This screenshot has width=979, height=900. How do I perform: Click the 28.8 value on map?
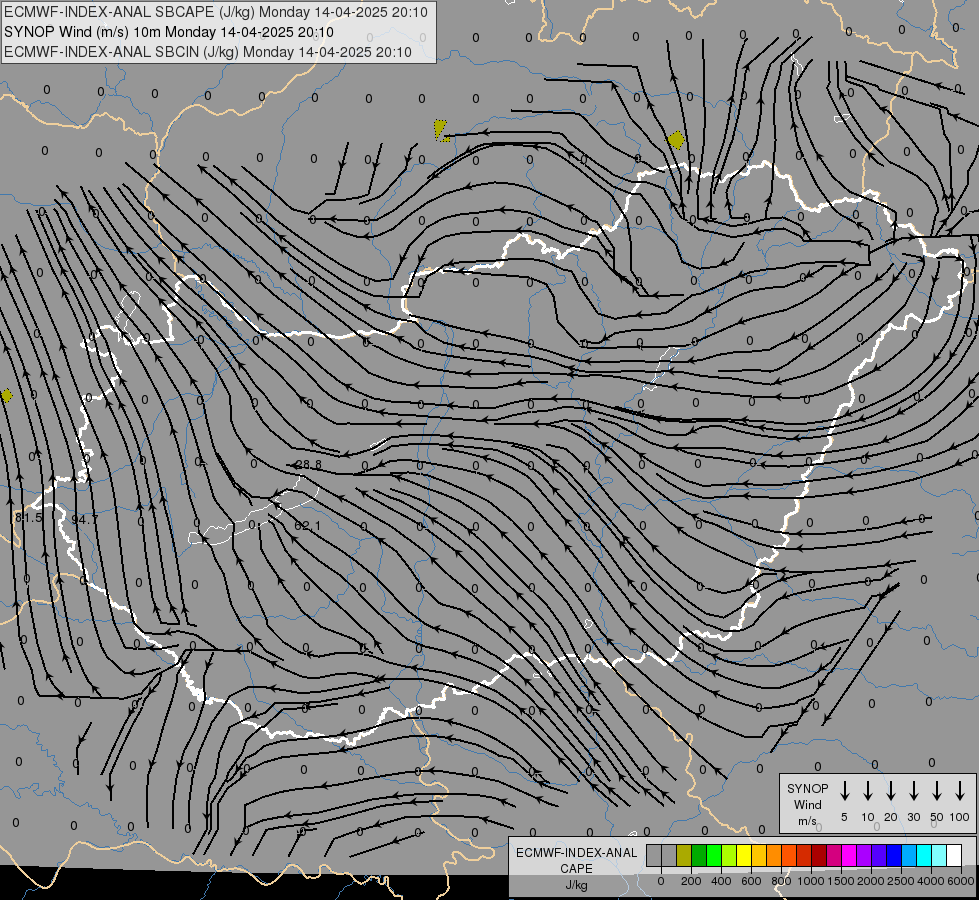(x=308, y=465)
